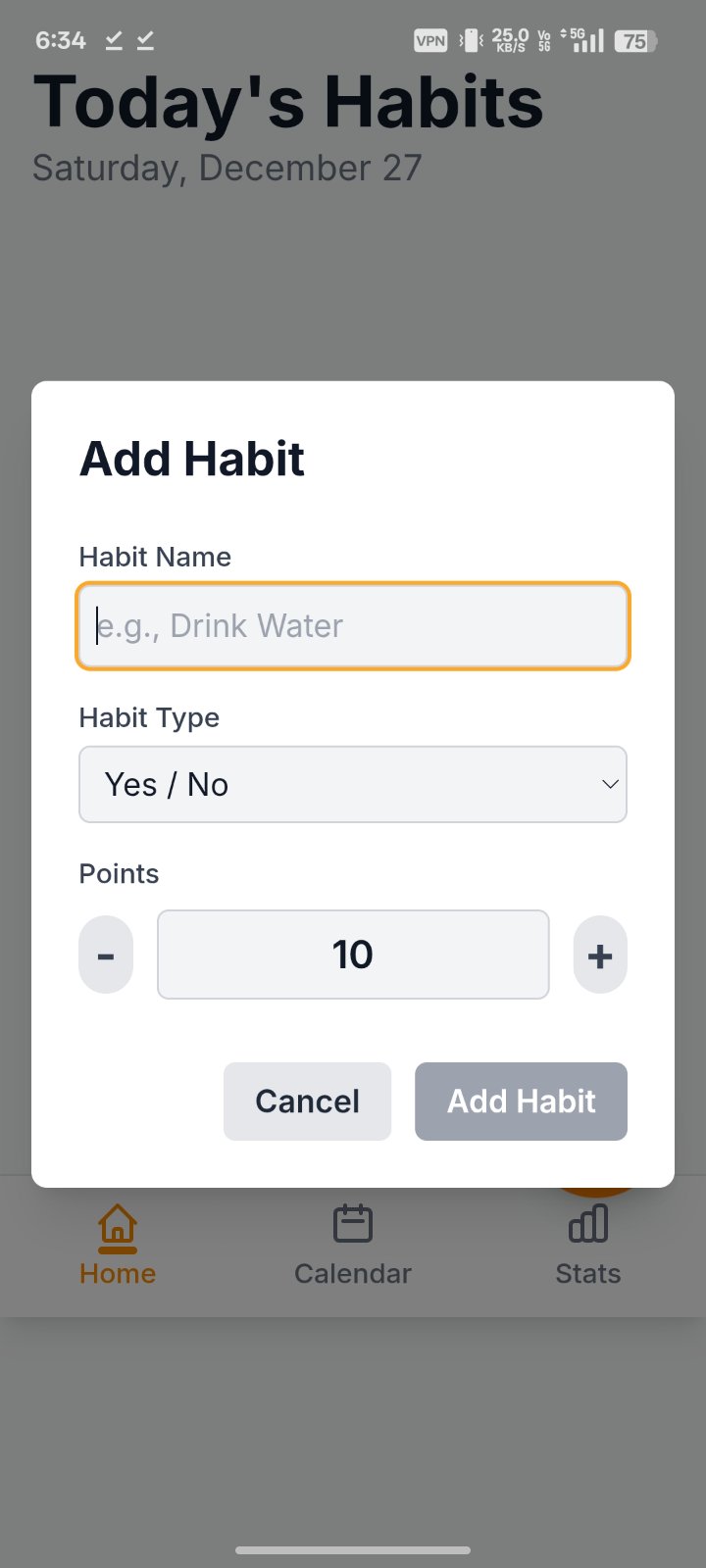Click the Points value field showing 10

tap(353, 955)
